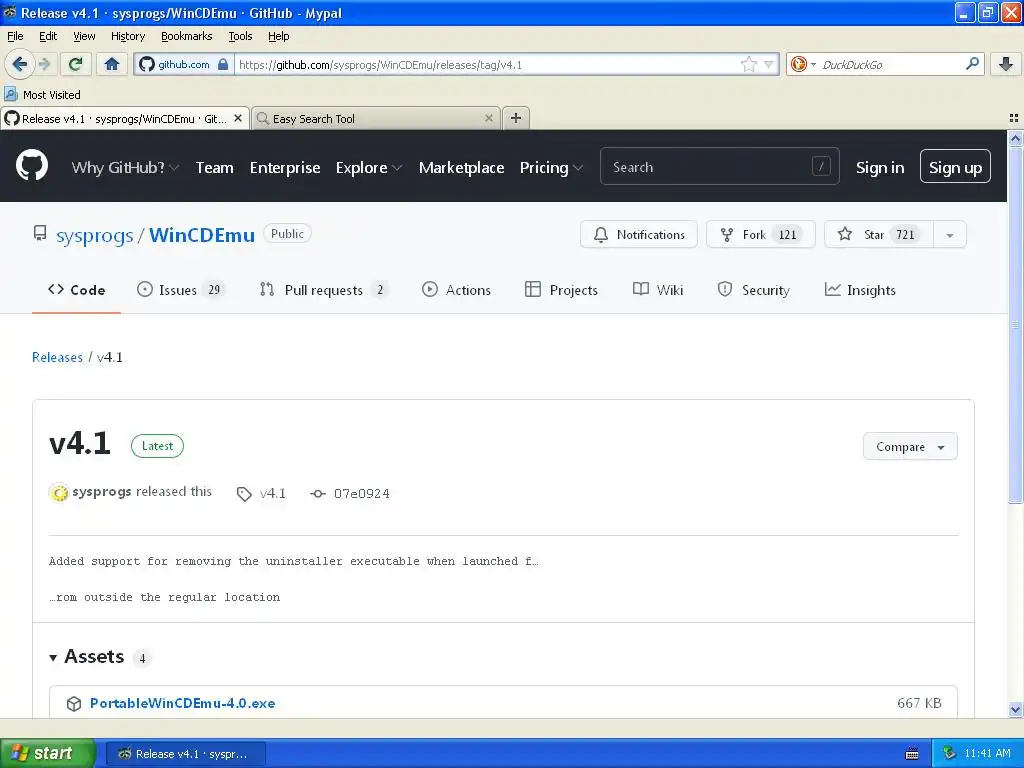Screen dimensions: 1024x768
Task: Collapse the Assets section
Action: click(87, 657)
